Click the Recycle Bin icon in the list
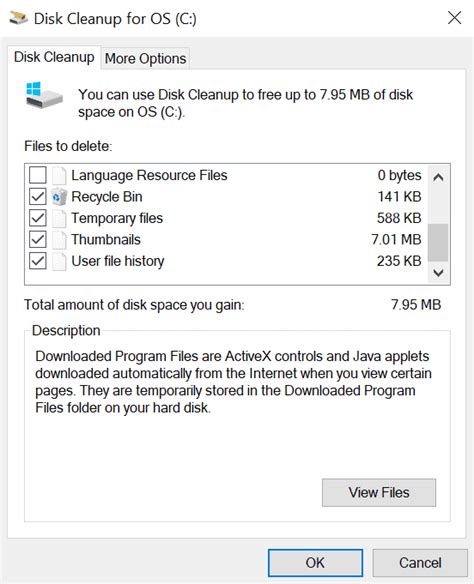 pos(59,197)
